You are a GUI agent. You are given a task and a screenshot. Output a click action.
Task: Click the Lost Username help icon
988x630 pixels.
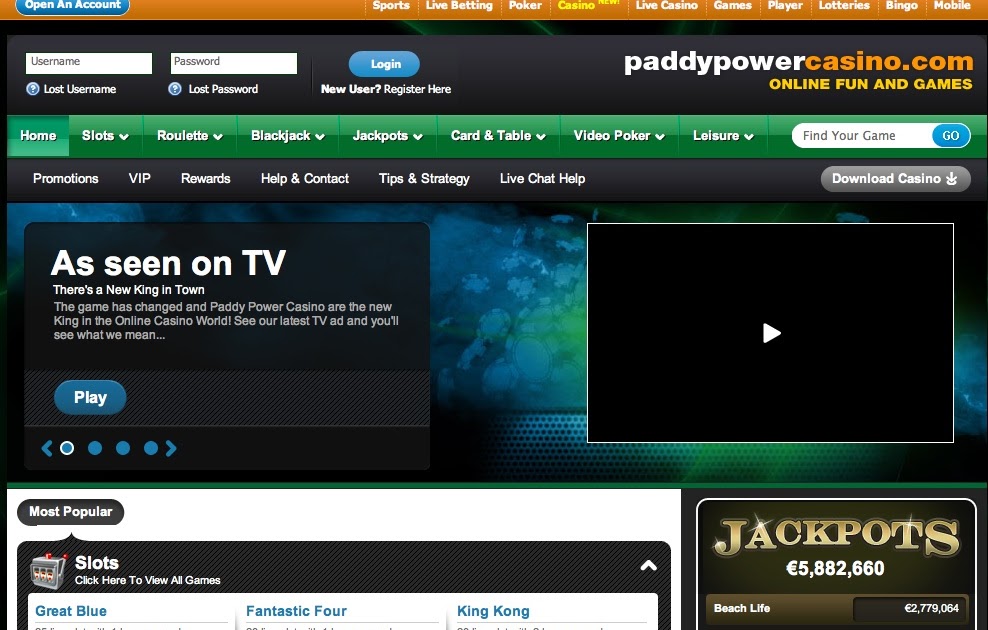[x=33, y=89]
